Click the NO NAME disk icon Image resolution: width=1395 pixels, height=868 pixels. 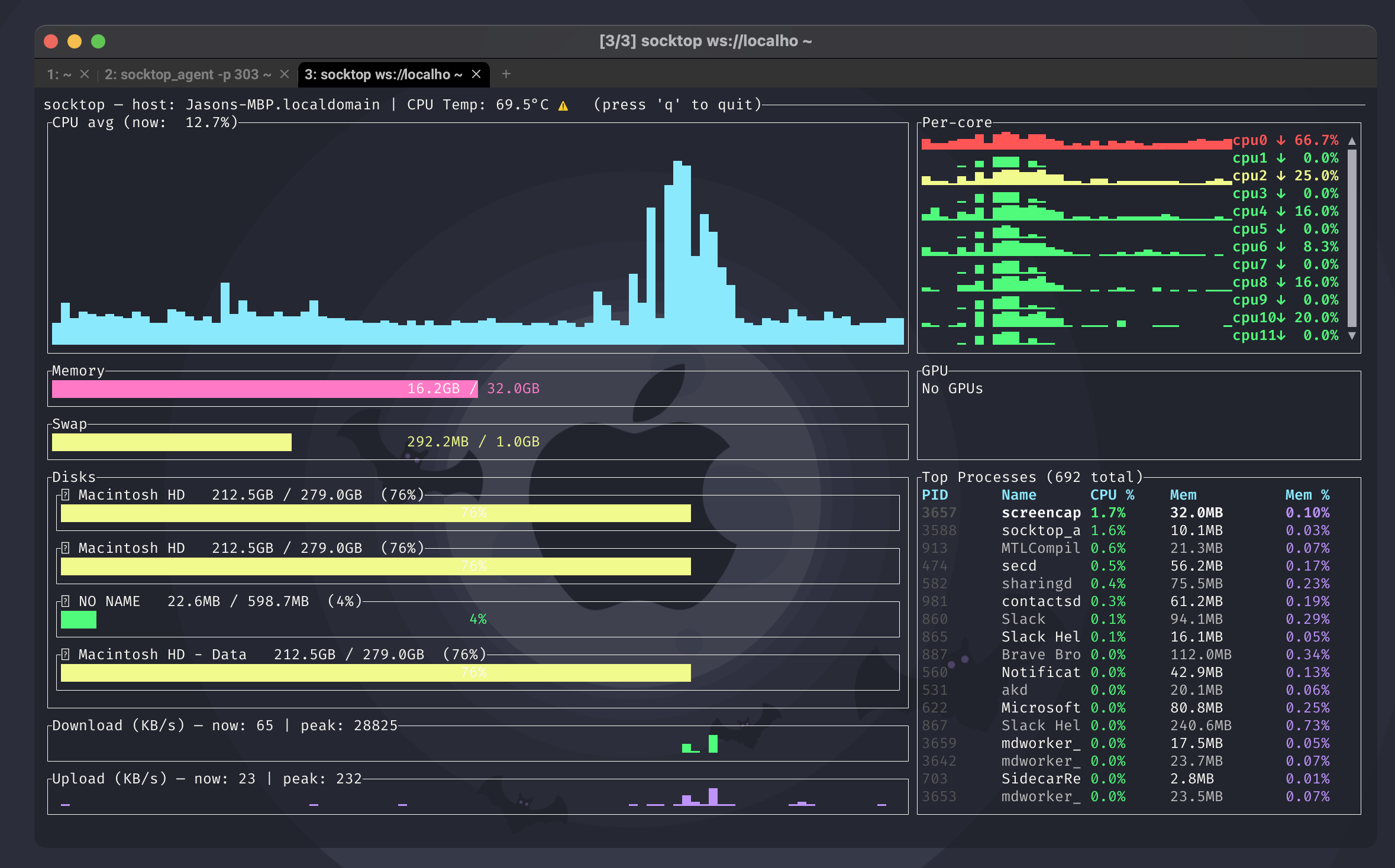[x=66, y=601]
